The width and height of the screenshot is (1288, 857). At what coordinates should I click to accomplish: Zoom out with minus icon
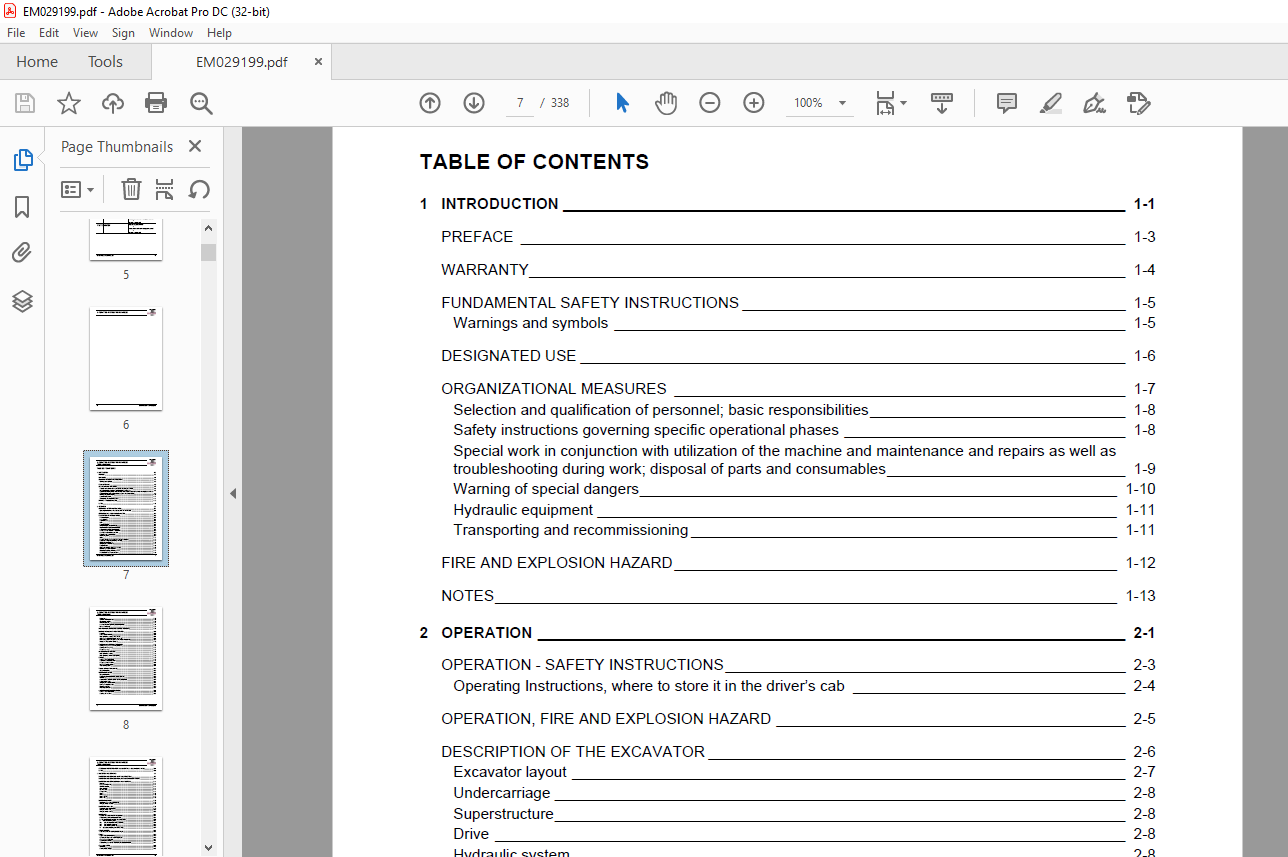(710, 103)
